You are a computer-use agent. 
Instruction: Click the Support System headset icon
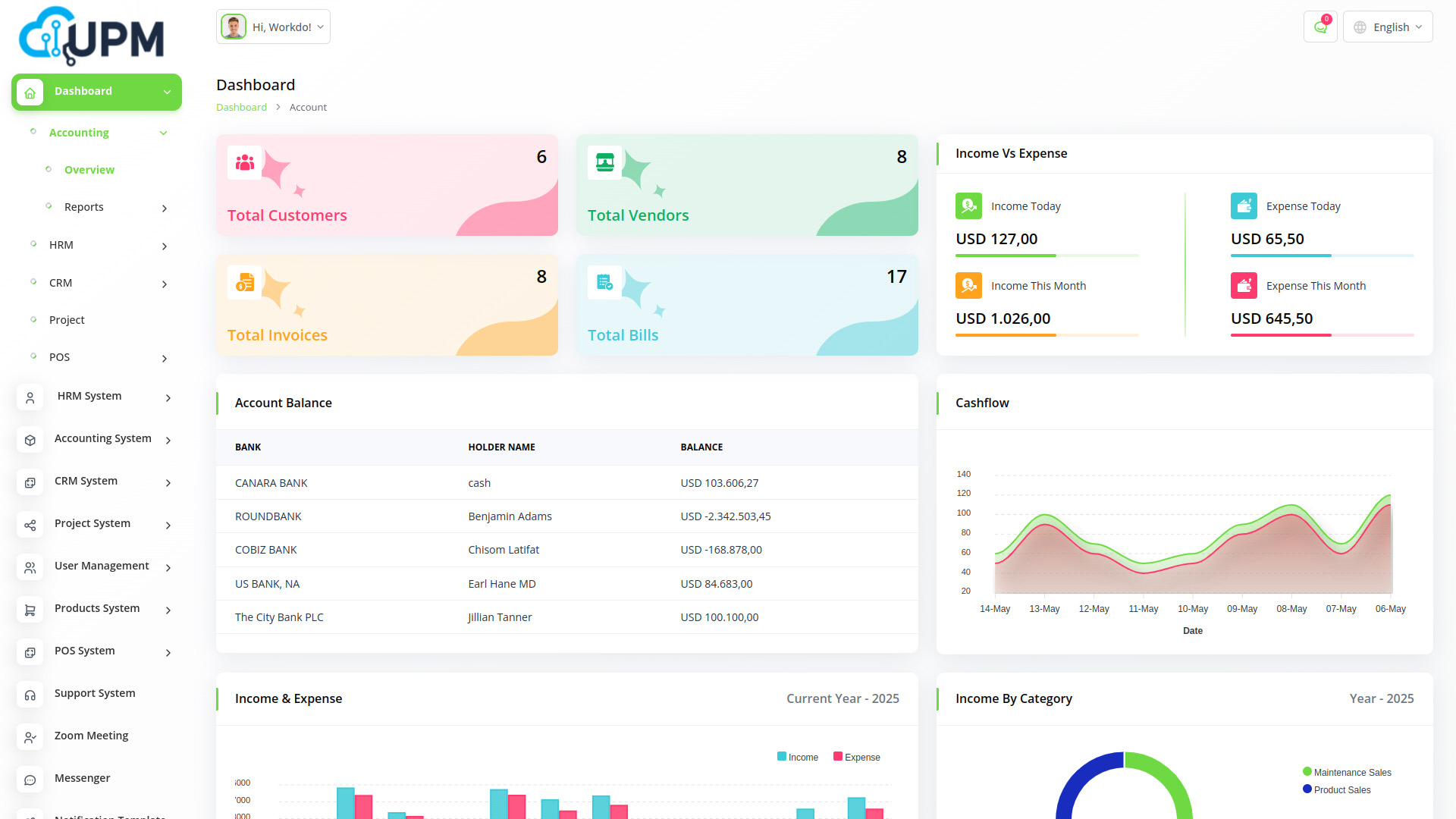tap(30, 694)
